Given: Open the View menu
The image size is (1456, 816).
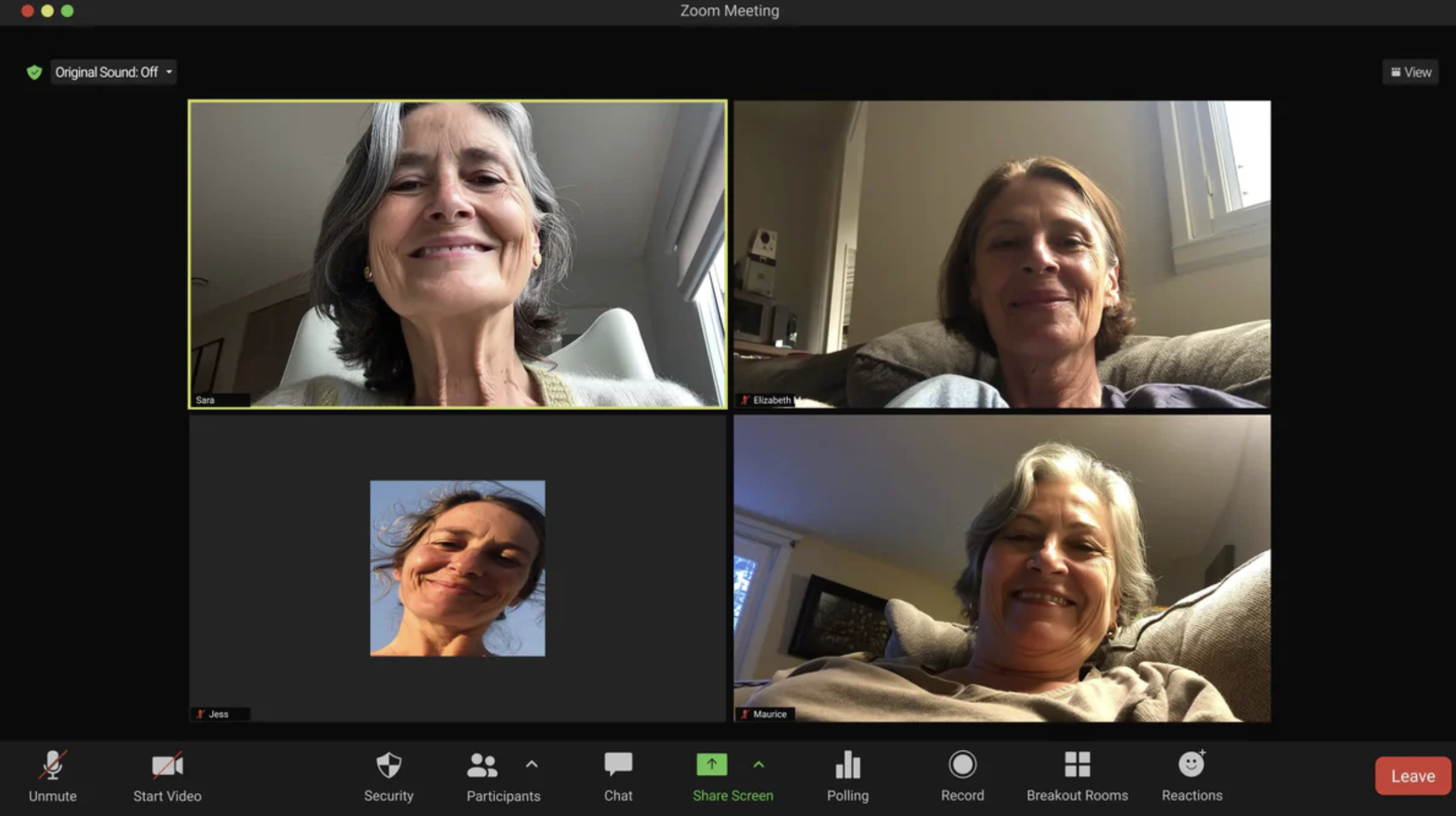Looking at the screenshot, I should tap(1410, 72).
